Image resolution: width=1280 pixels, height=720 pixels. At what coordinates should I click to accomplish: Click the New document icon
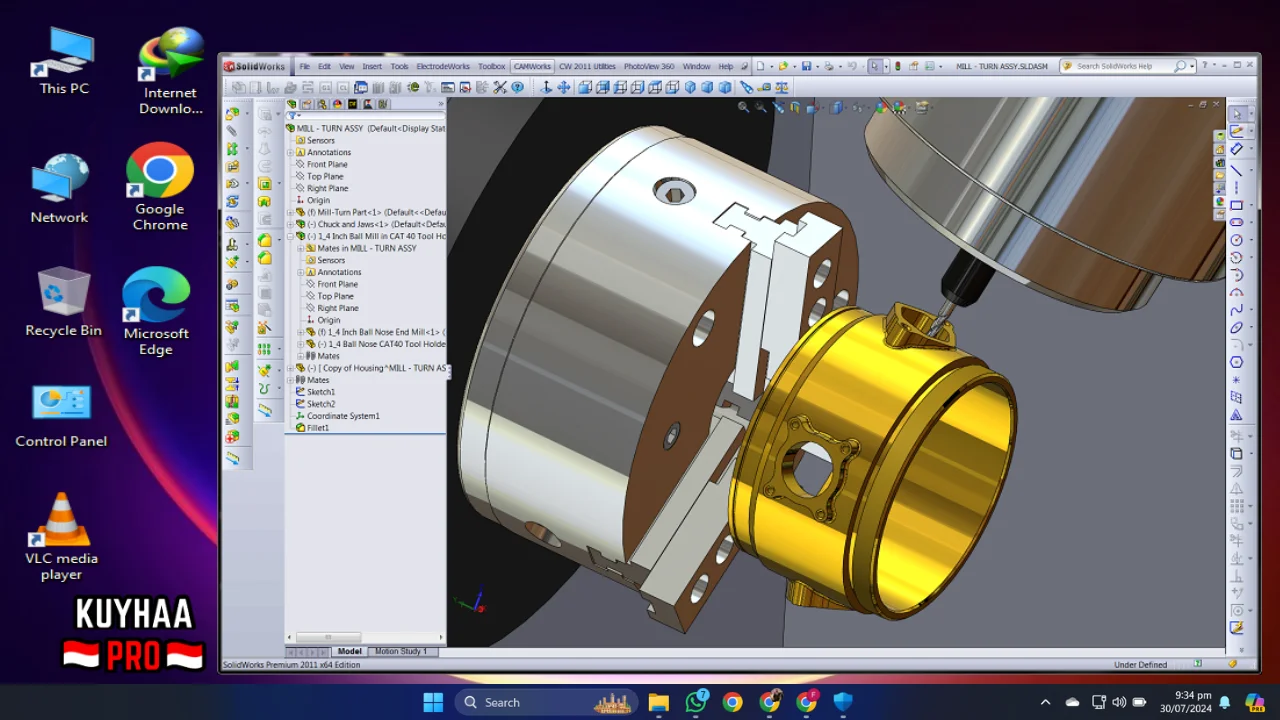(760, 66)
